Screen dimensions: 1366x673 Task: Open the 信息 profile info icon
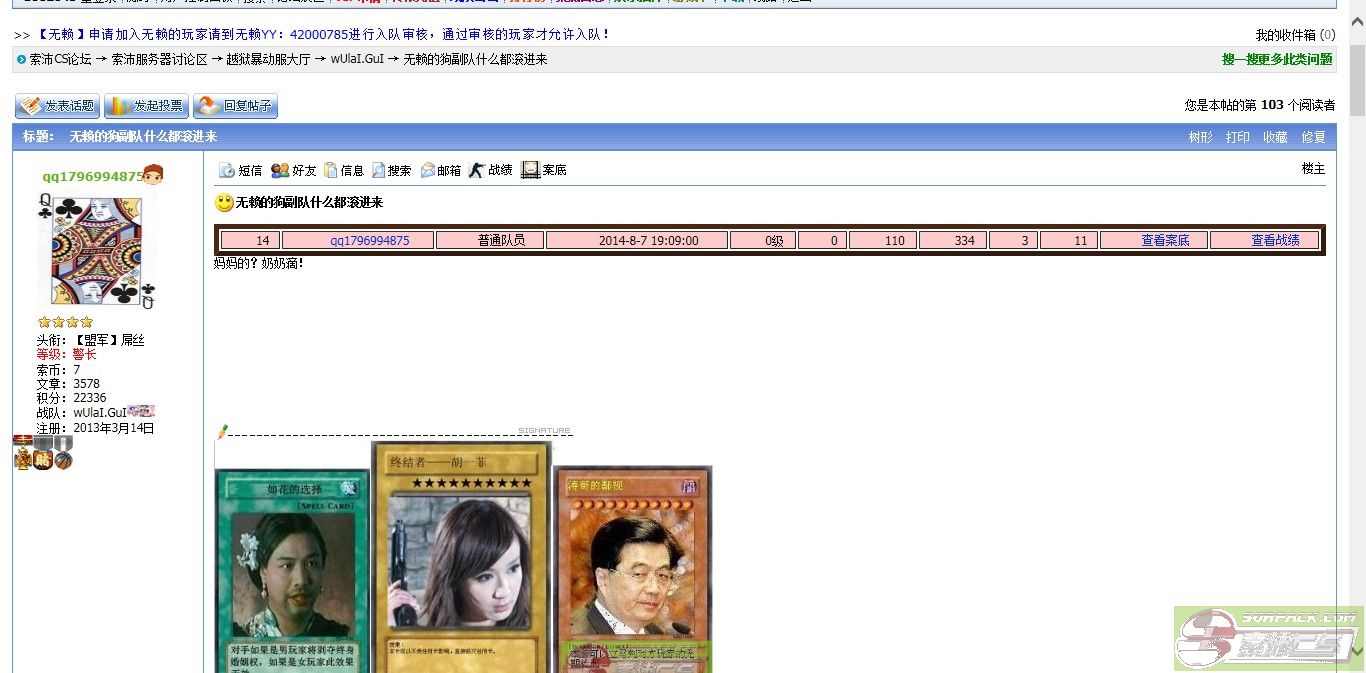coord(331,171)
